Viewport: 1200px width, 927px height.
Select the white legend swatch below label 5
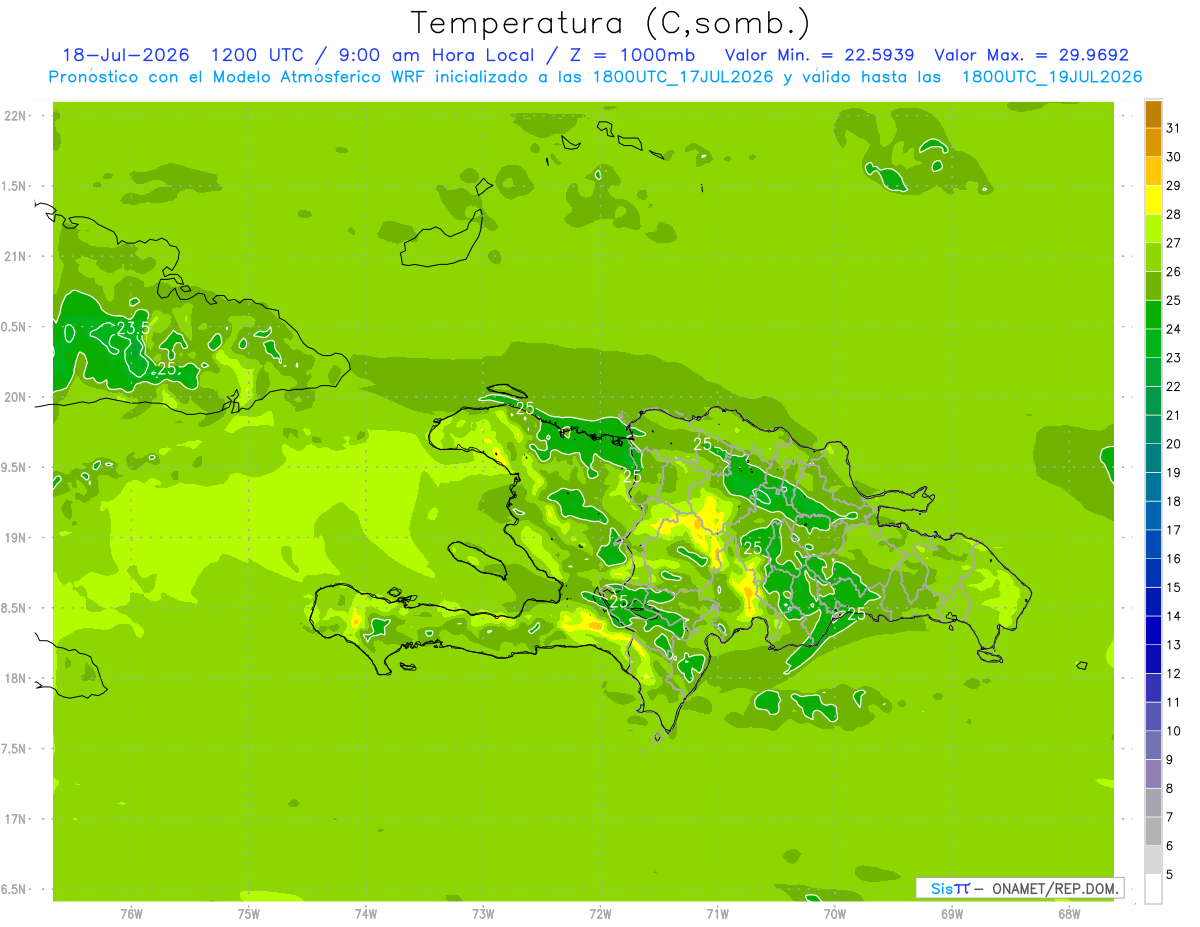tap(1153, 889)
